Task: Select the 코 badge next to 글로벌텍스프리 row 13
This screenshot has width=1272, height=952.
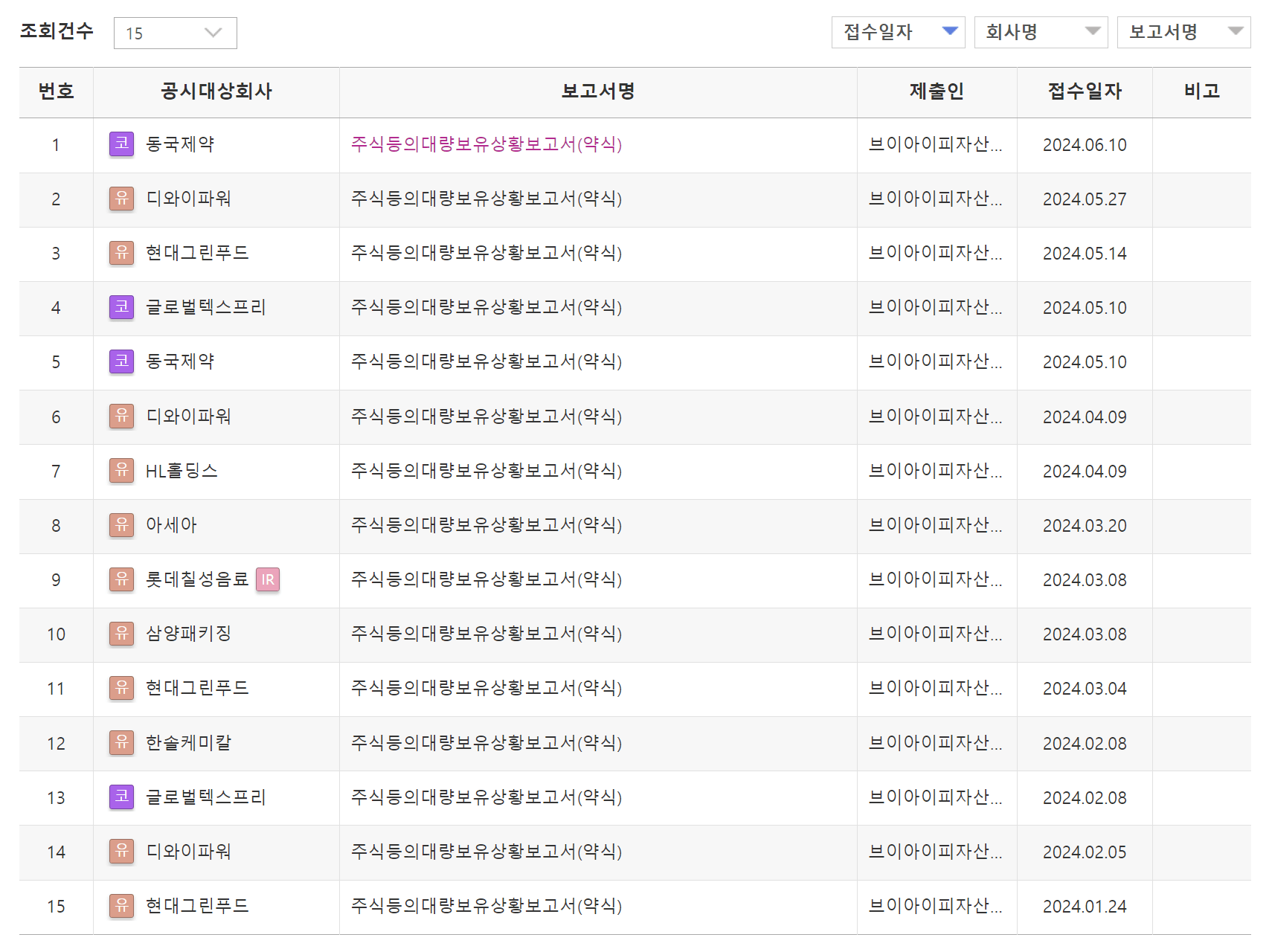Action: [121, 797]
